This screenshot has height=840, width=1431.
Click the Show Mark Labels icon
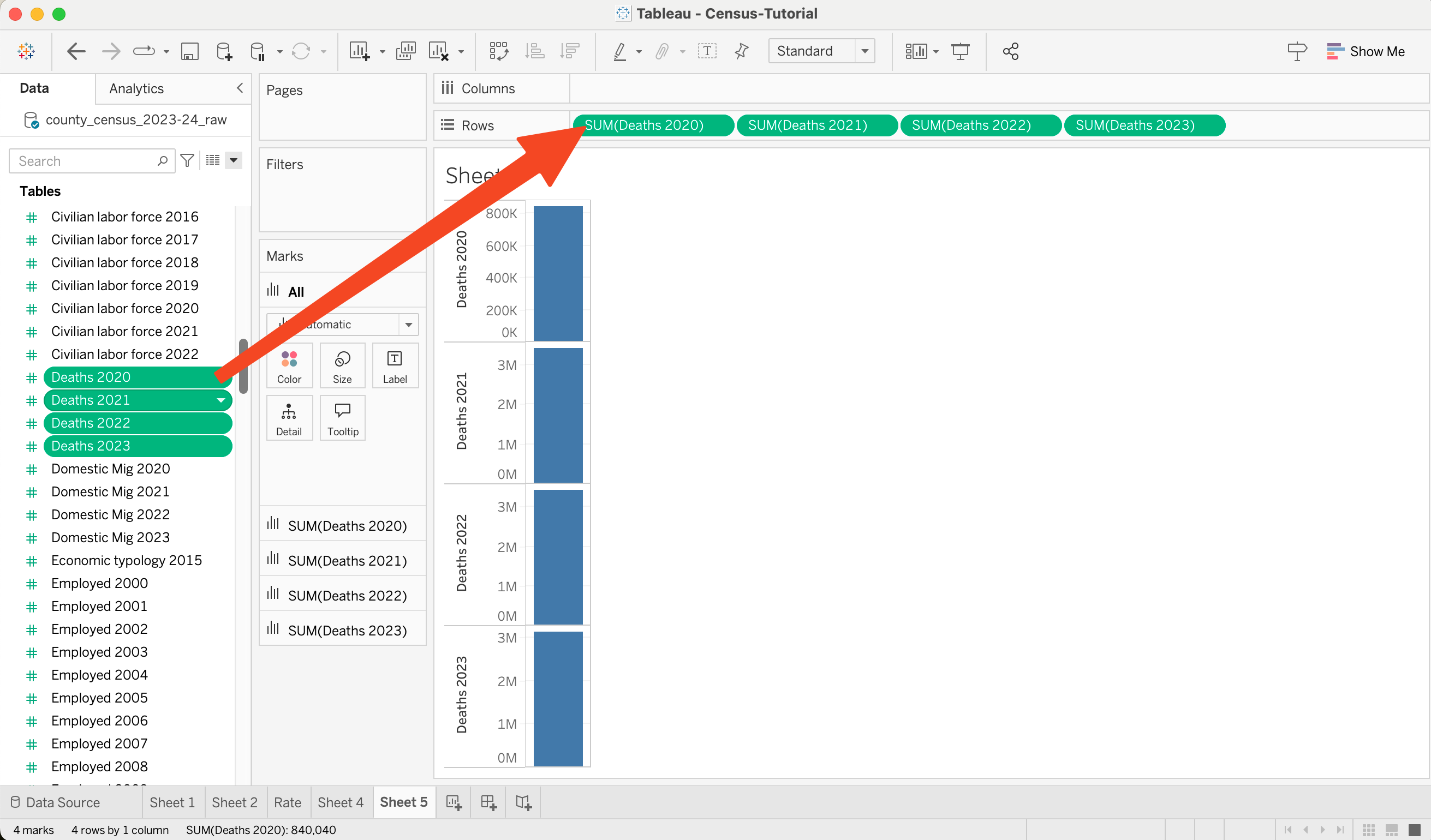click(707, 51)
